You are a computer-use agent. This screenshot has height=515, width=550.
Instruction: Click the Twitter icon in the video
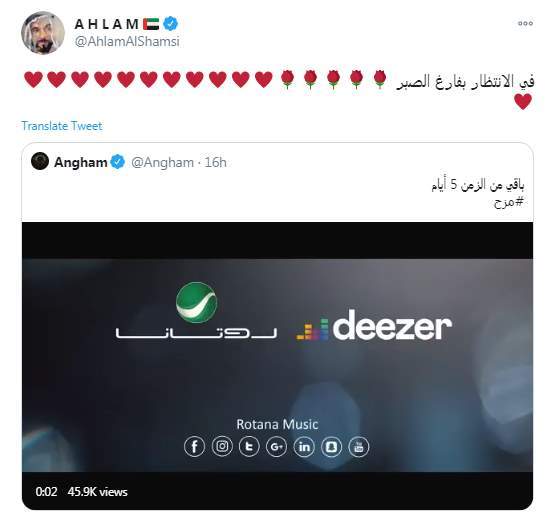(x=249, y=446)
